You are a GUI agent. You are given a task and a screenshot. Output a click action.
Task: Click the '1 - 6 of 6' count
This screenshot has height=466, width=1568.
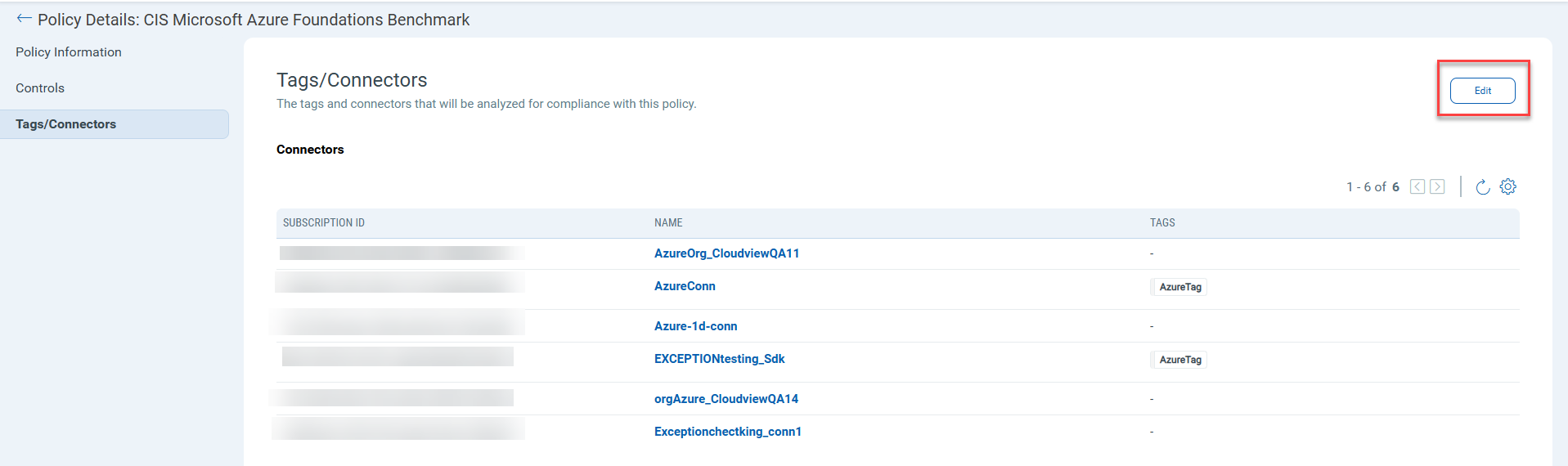coord(1373,187)
